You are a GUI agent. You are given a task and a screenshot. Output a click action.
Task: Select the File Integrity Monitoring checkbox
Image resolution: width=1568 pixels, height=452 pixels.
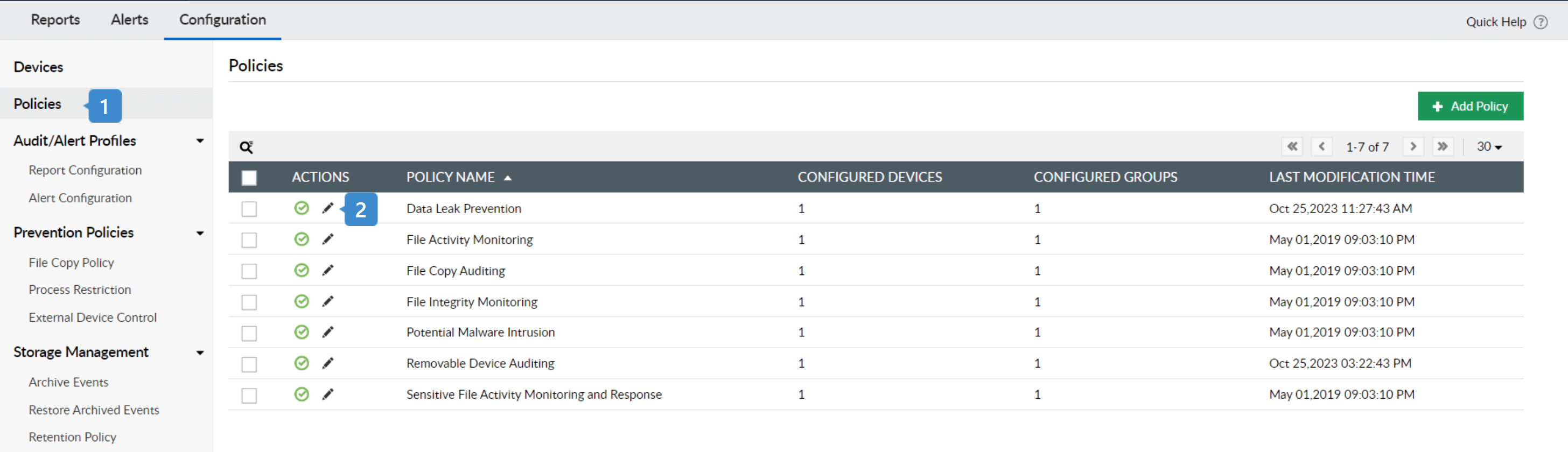tap(249, 302)
